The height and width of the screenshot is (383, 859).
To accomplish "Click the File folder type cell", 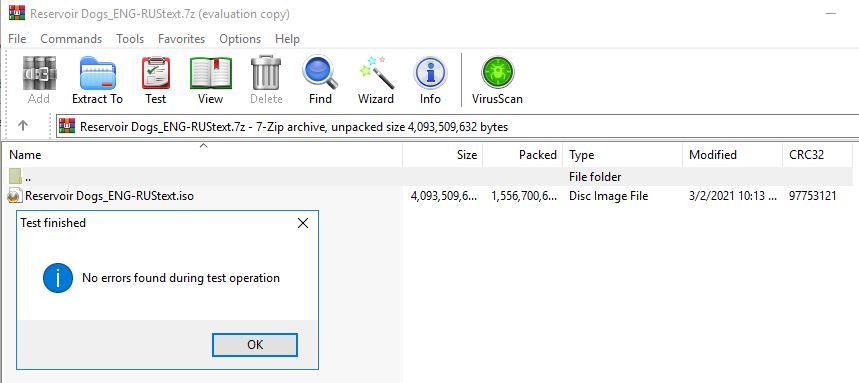I will (595, 177).
